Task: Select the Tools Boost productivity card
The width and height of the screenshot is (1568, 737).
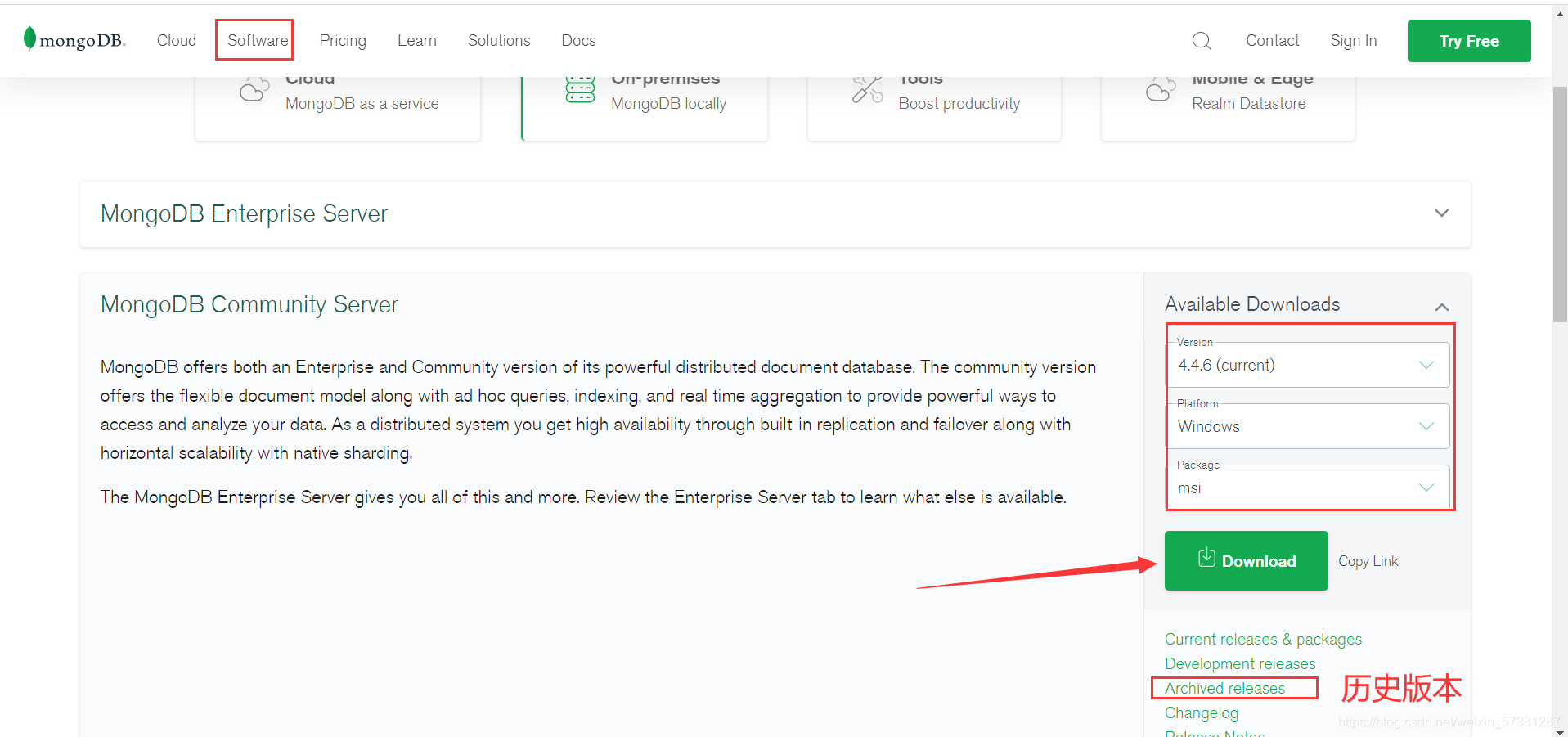Action: pyautogui.click(x=934, y=107)
